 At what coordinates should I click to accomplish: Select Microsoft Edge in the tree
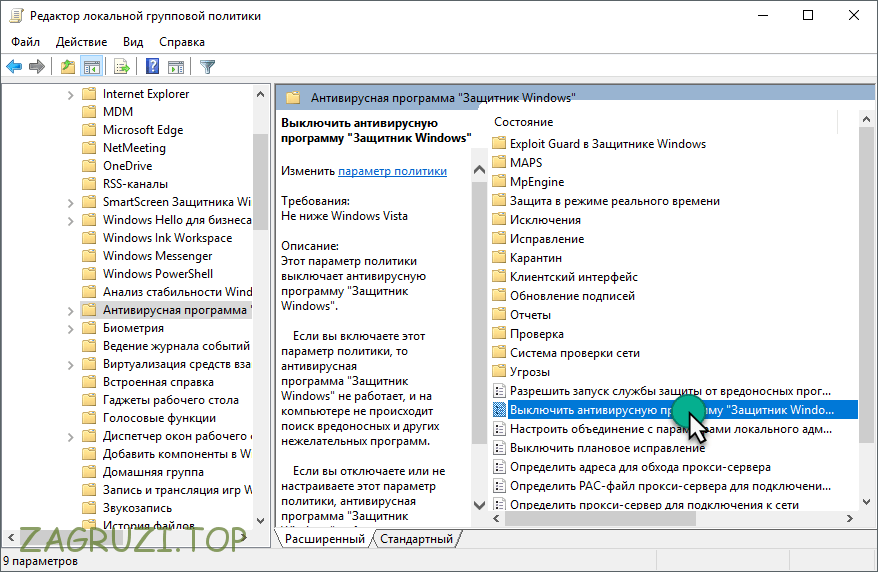[143, 130]
